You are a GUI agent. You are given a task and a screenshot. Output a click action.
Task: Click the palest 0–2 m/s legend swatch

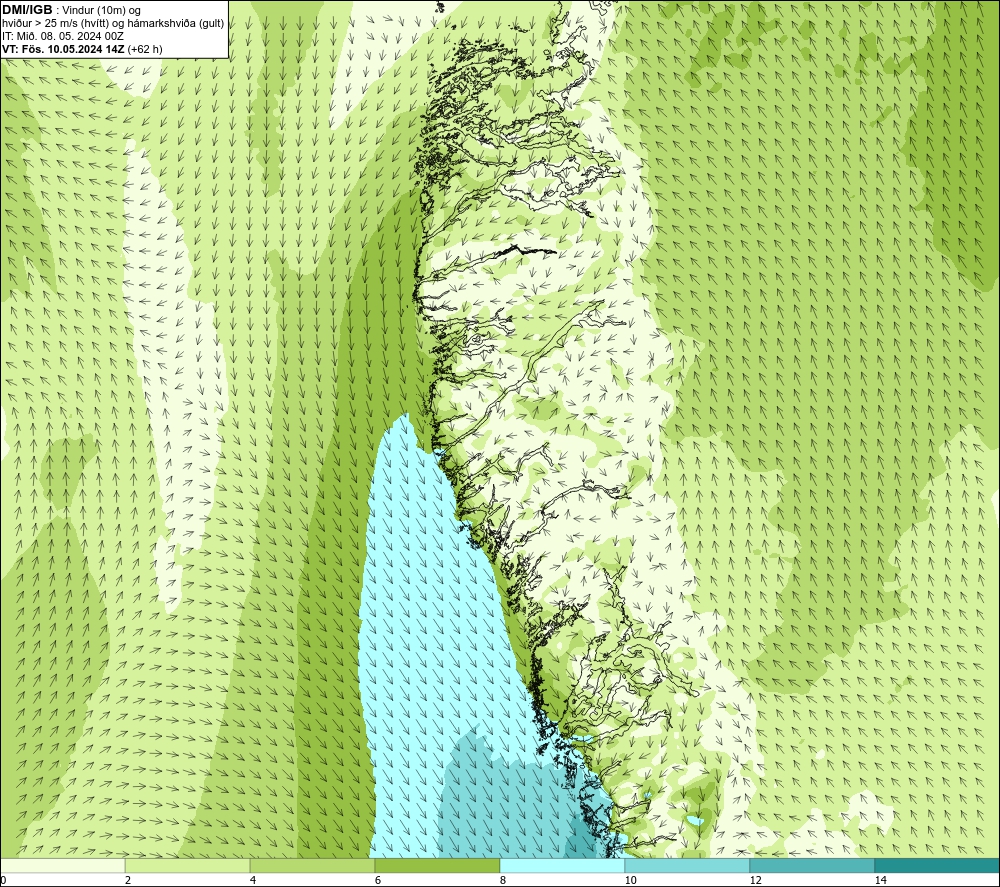point(62,866)
